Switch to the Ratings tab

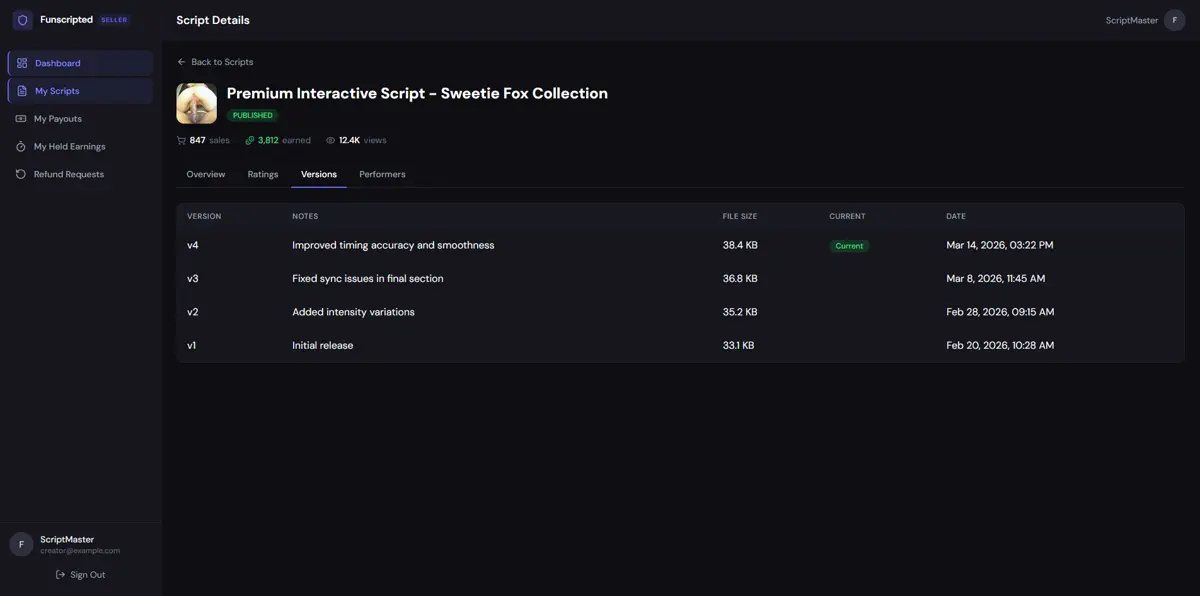click(263, 174)
